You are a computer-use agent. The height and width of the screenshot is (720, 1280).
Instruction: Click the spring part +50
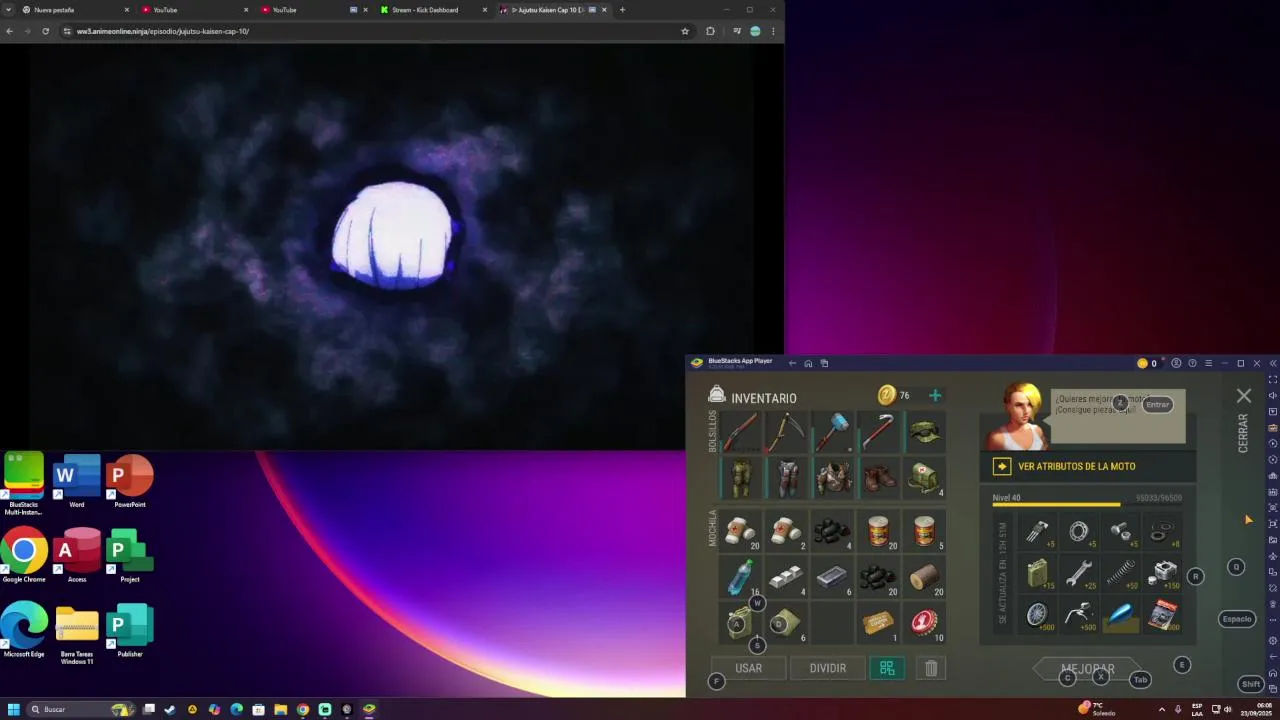coord(1120,573)
